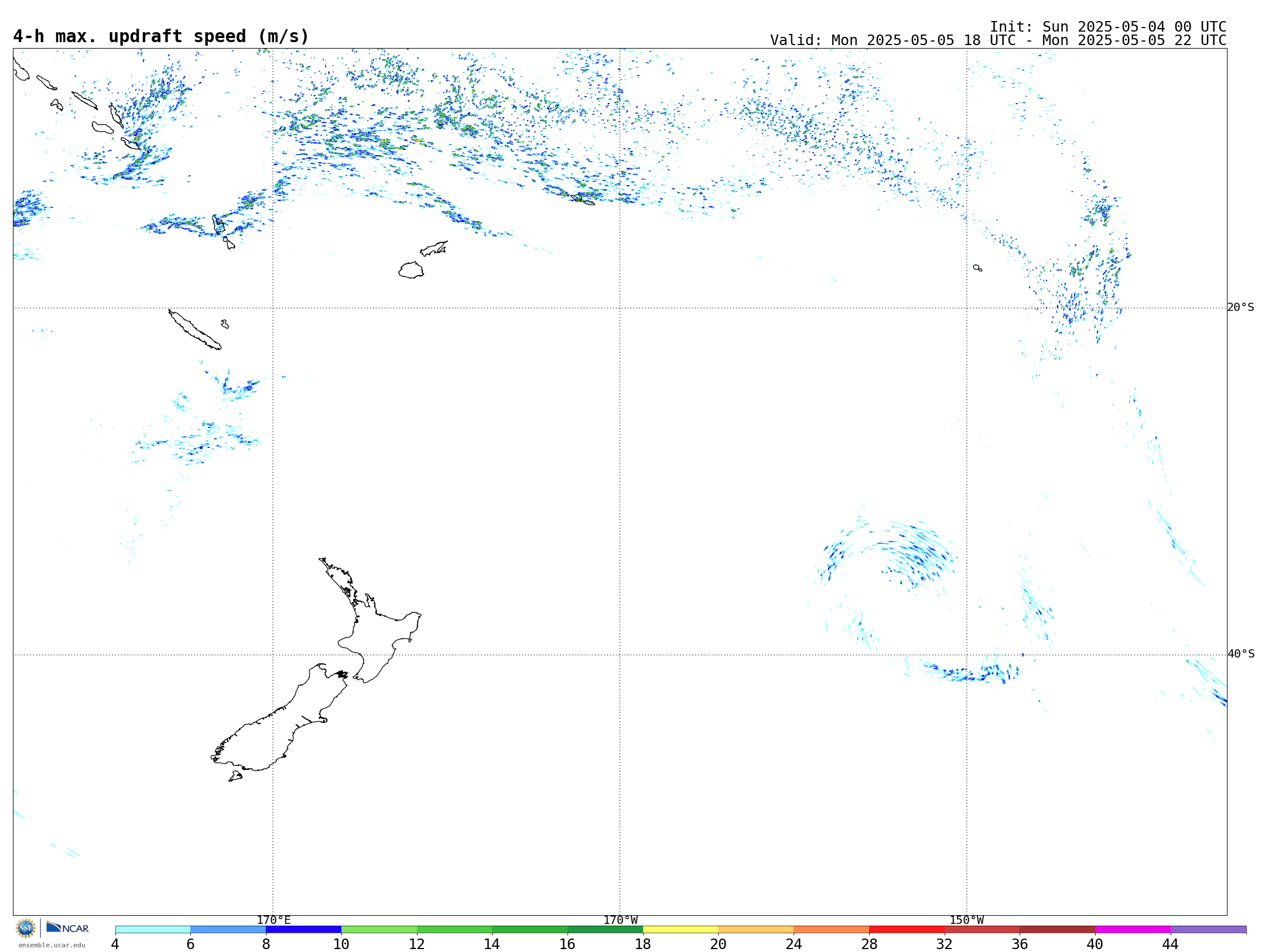Click the small Tahiti island outline
Screen dimensions: 1265x952
coord(977,268)
